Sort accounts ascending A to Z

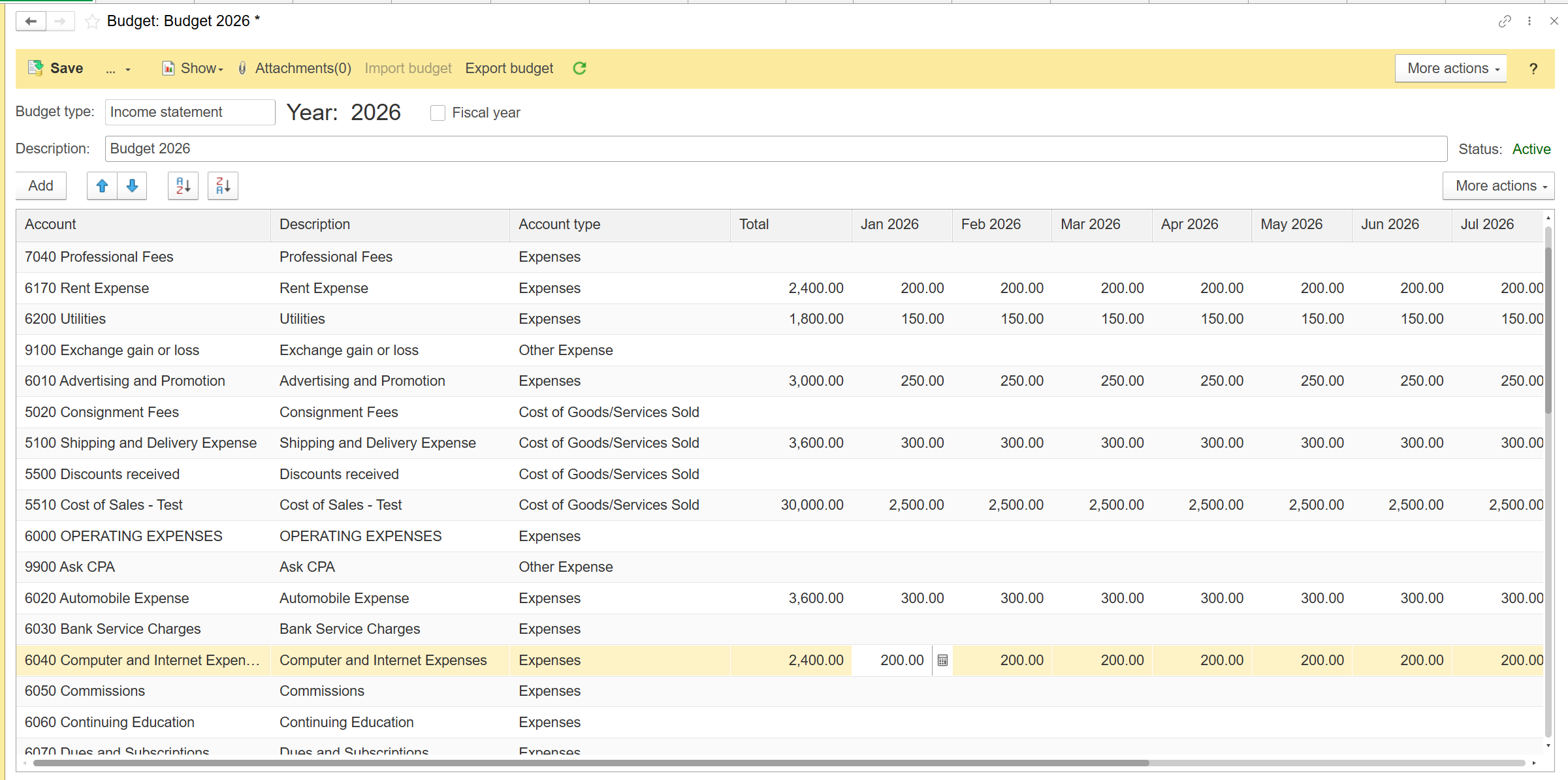click(x=183, y=186)
